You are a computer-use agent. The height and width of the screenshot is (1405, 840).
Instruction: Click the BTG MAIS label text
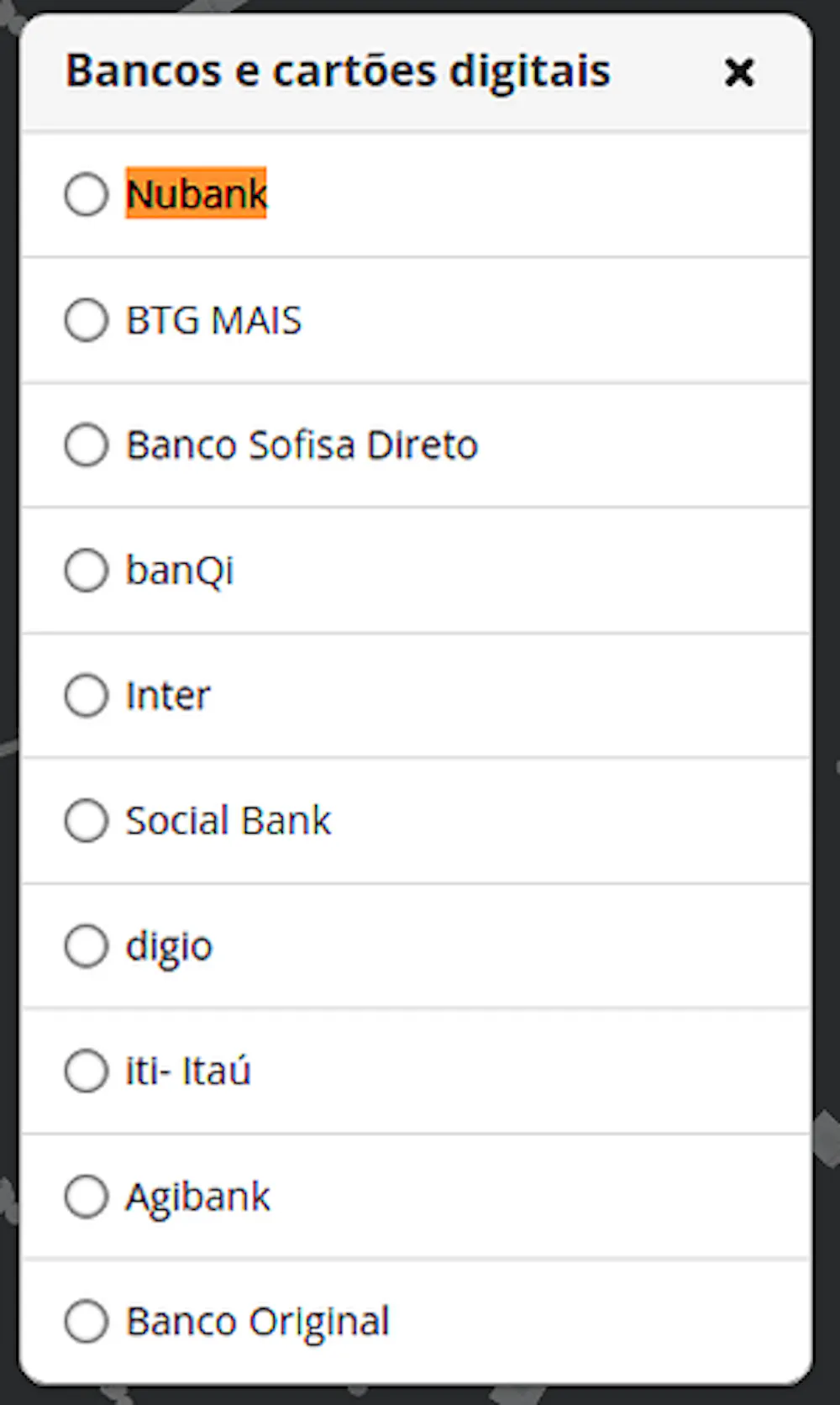click(x=213, y=320)
